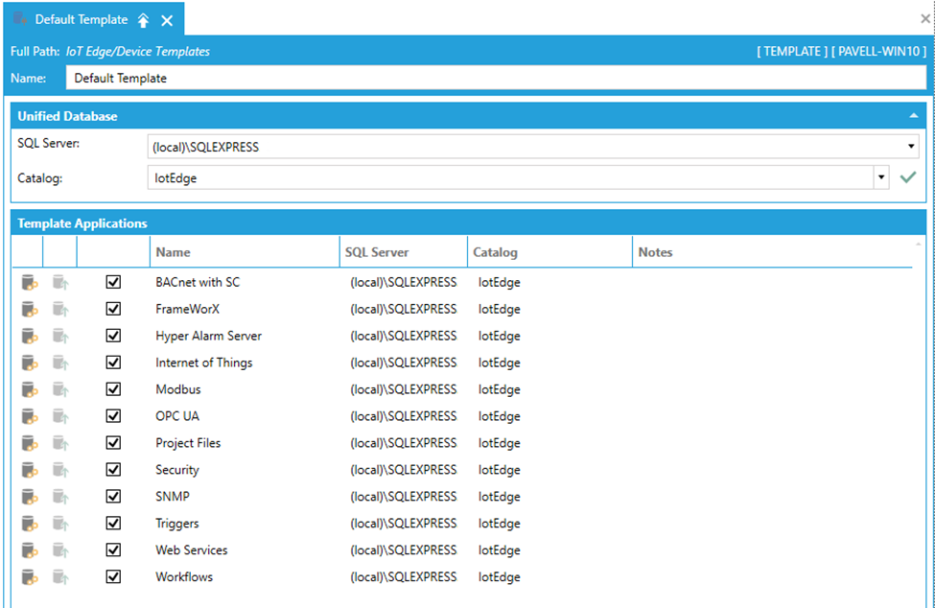Open the SQL Server dropdown
Image resolution: width=935 pixels, height=608 pixels.
tap(911, 147)
